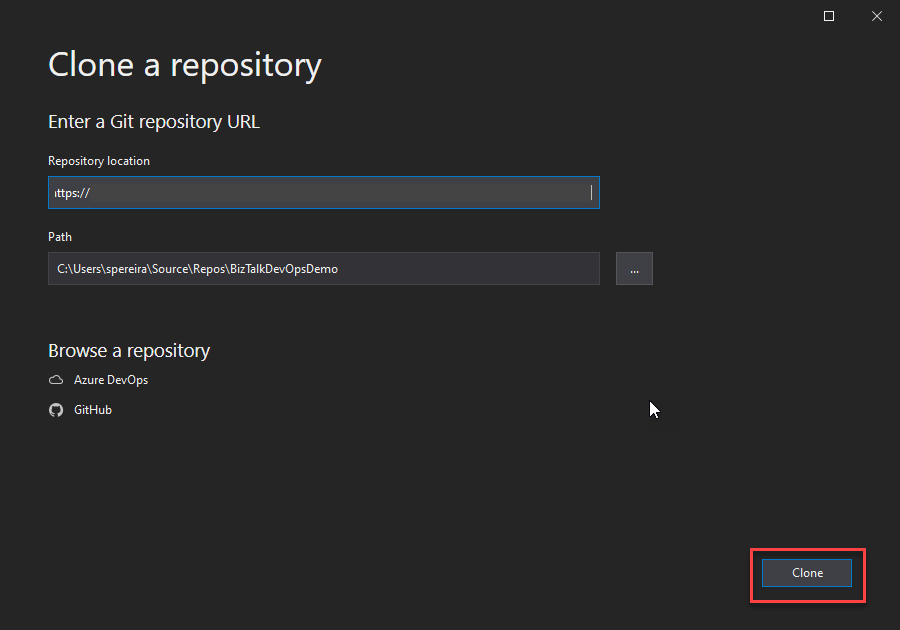Screen dimensions: 900x630
Task: Browse repositories on GitHub
Action: [x=92, y=410]
